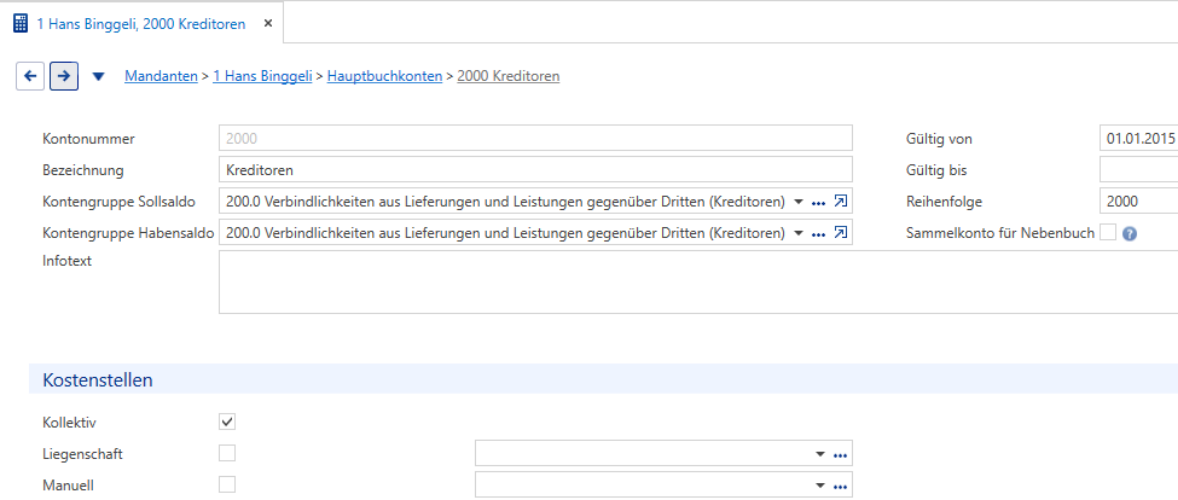1178x500 pixels.
Task: Open the Mandanten breadcrumb link
Action: point(161,76)
